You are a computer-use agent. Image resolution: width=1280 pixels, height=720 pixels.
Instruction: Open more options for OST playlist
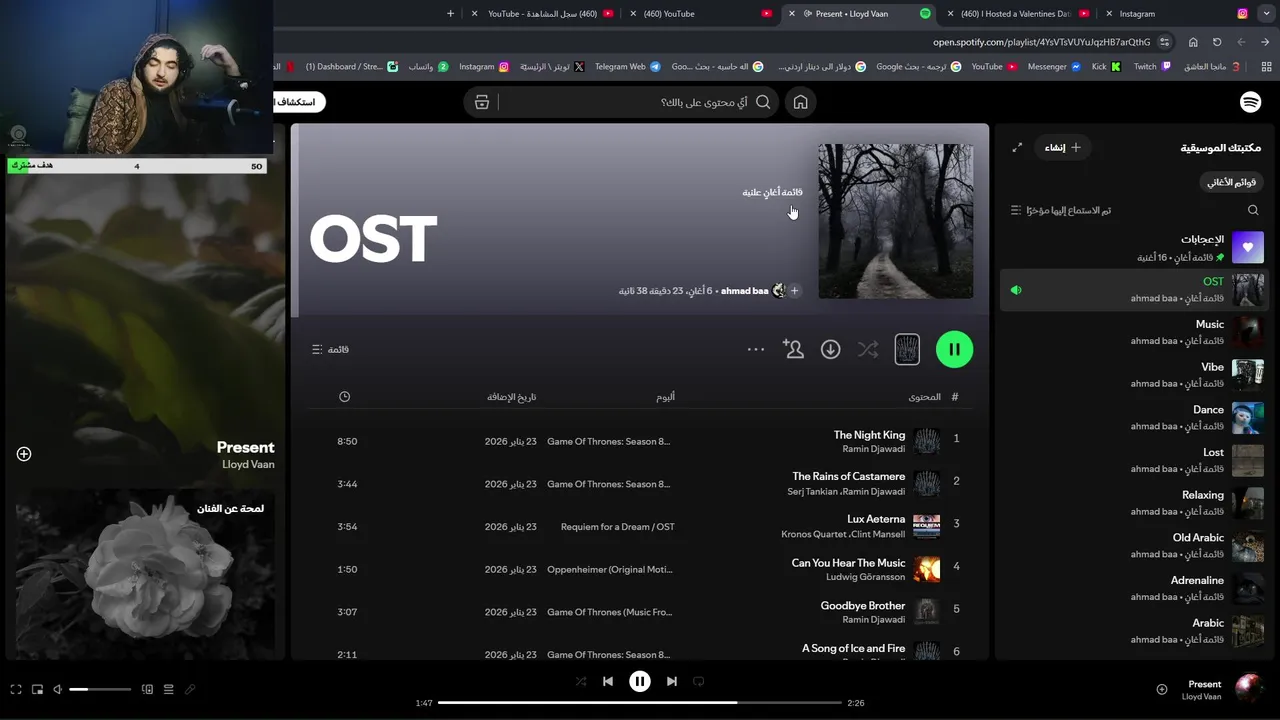(756, 349)
